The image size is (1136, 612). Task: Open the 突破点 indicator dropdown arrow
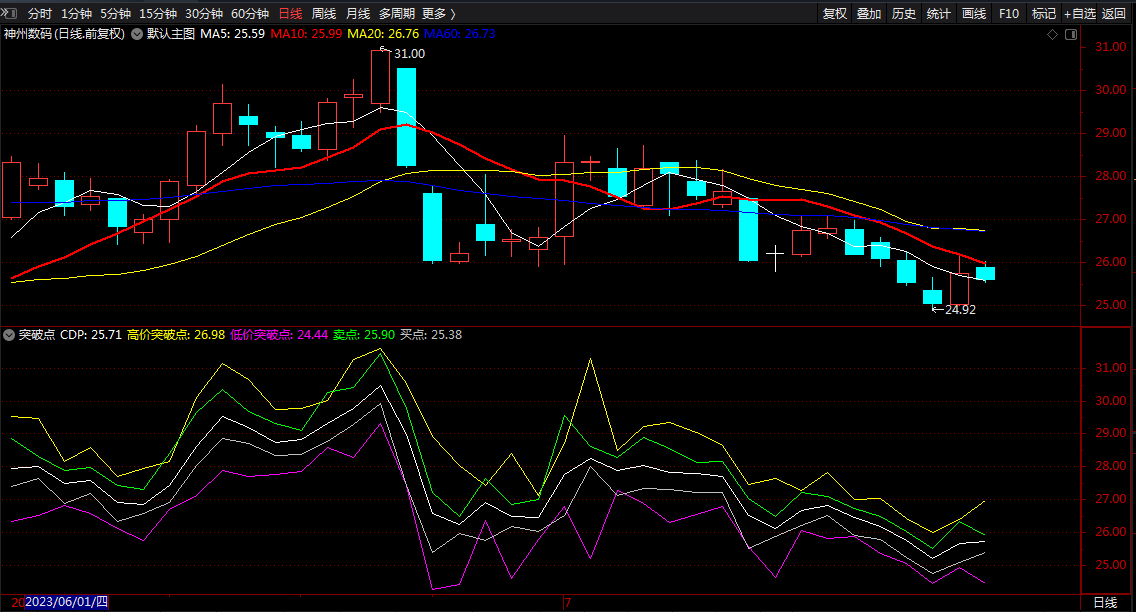coord(9,335)
